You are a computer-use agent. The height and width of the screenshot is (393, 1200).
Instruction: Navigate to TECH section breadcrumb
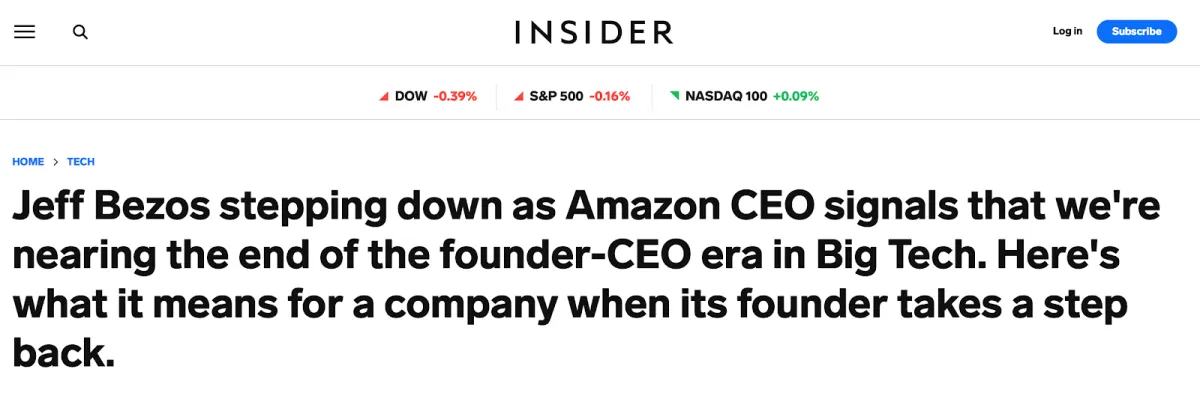pyautogui.click(x=81, y=162)
